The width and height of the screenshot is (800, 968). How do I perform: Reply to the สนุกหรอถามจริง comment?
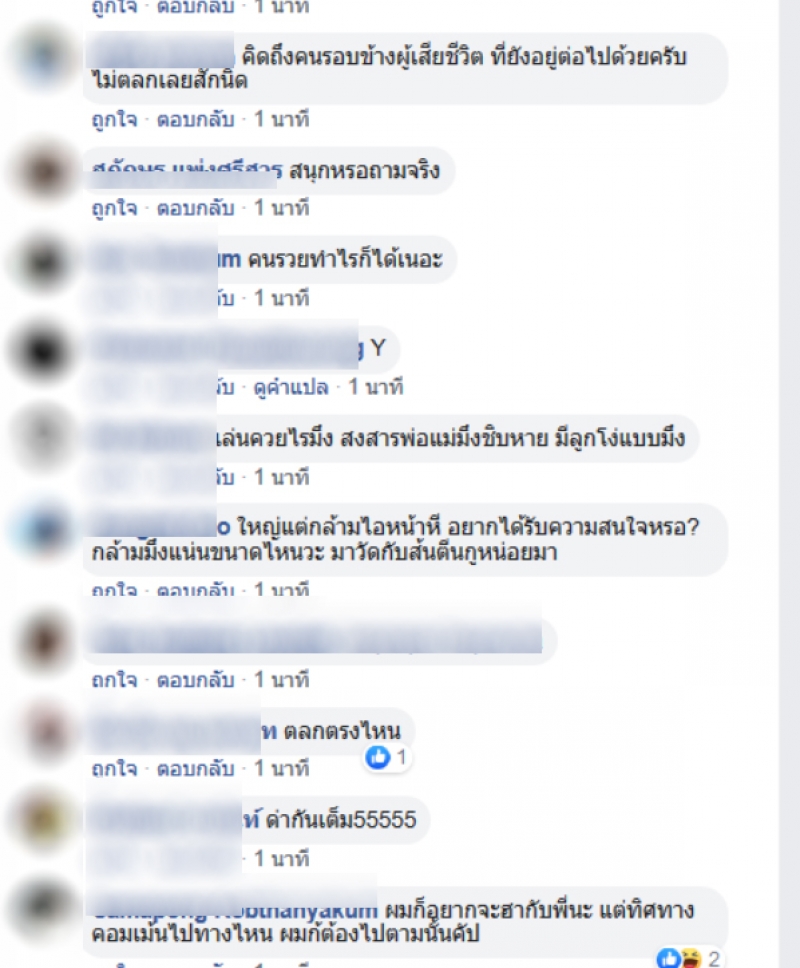(196, 208)
